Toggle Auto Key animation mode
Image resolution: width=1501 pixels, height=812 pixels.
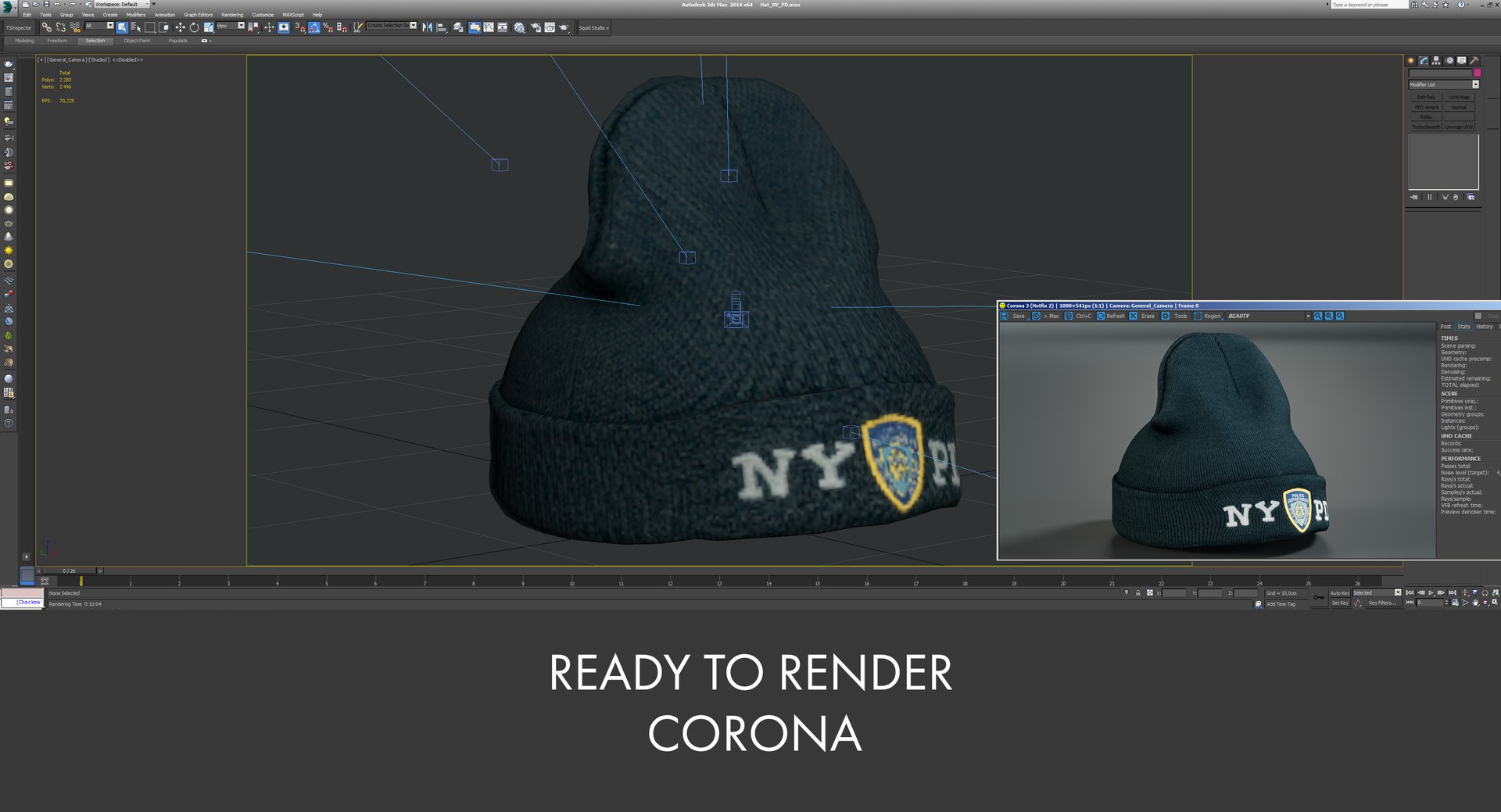[x=1340, y=593]
